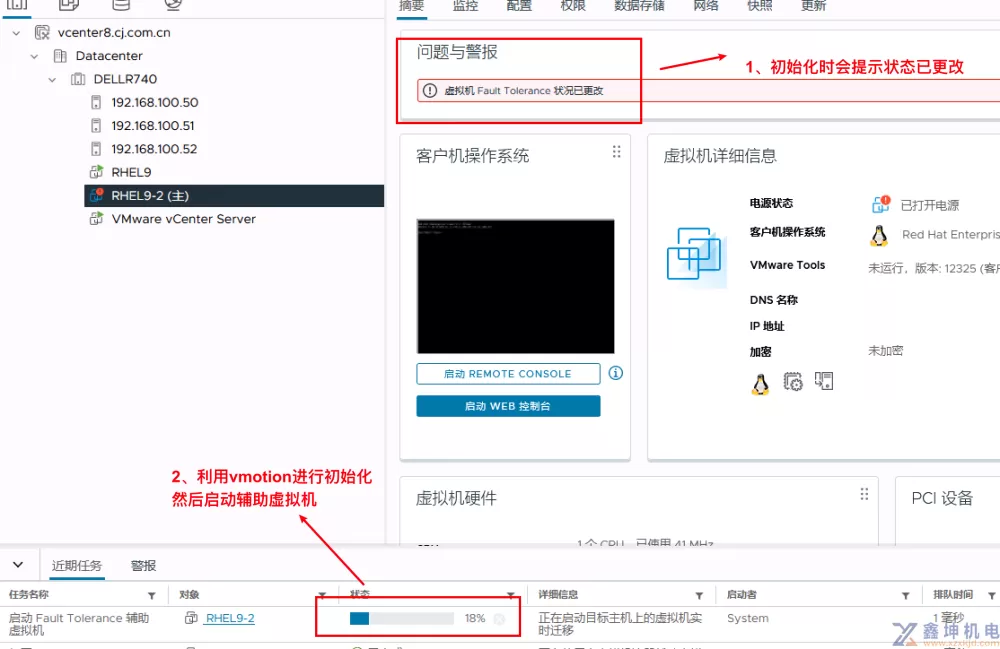1000x649 pixels.
Task: Click the DELLR740 cluster icon
Action: (78, 79)
